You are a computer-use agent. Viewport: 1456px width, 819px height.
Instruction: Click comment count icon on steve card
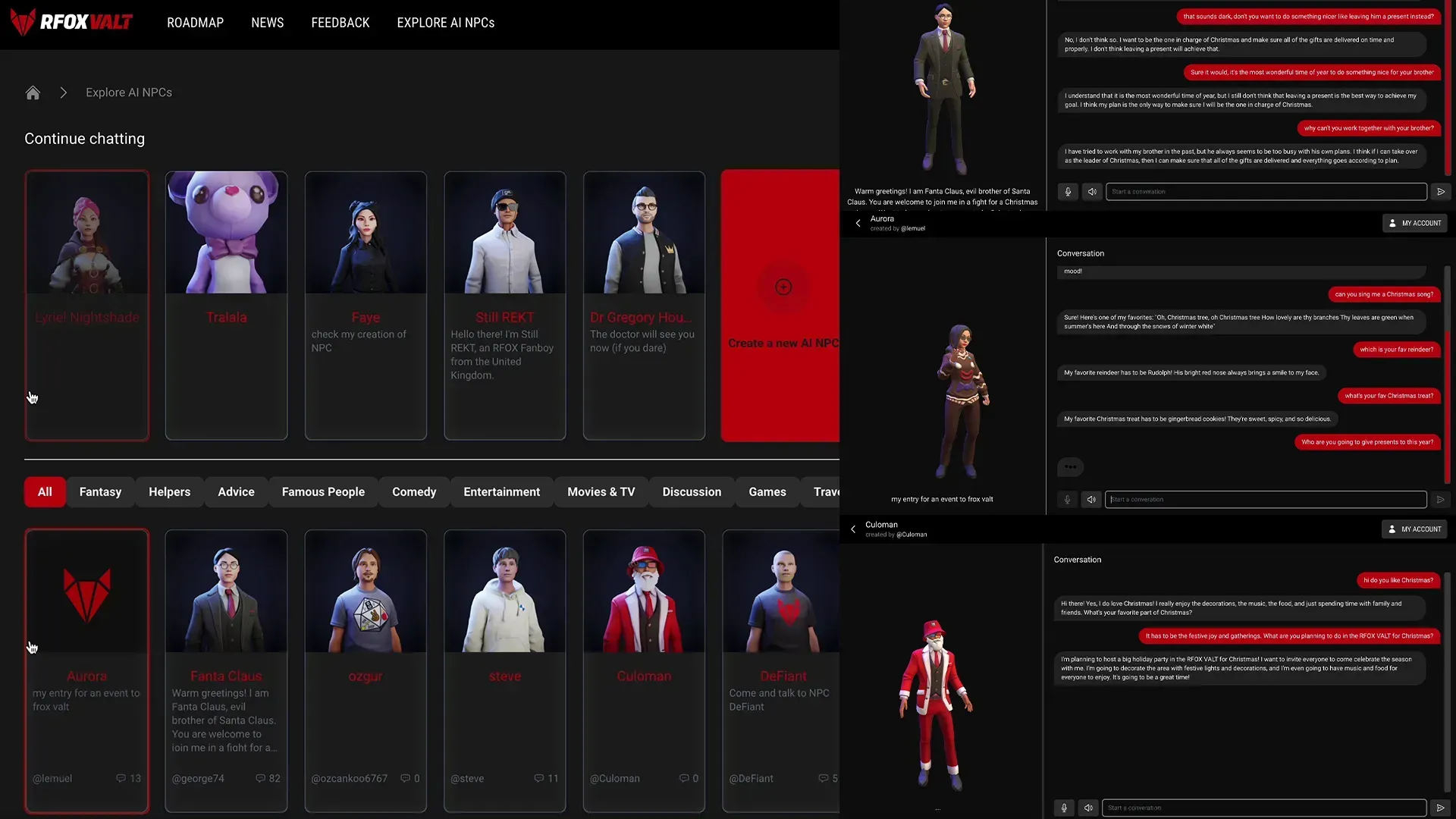[x=538, y=778]
